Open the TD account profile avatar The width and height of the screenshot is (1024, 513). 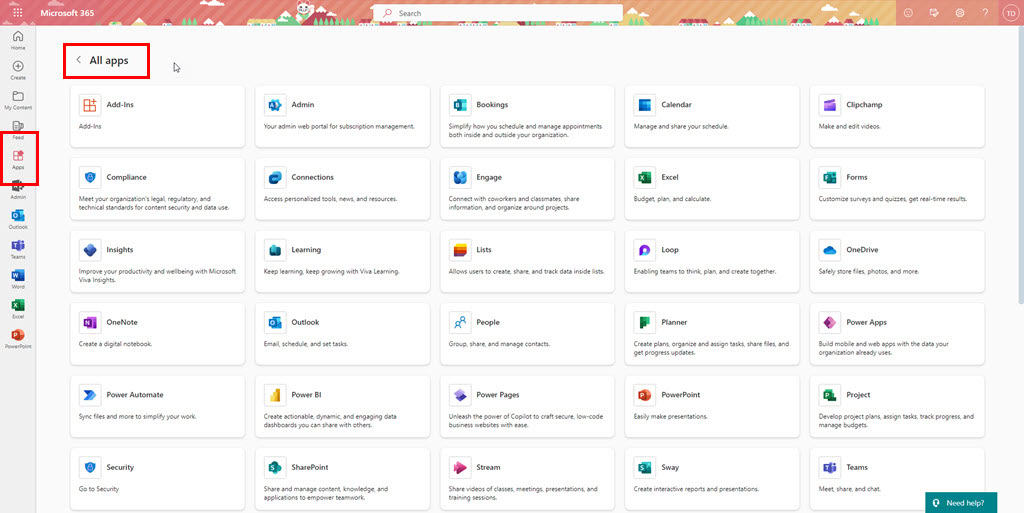point(1010,13)
